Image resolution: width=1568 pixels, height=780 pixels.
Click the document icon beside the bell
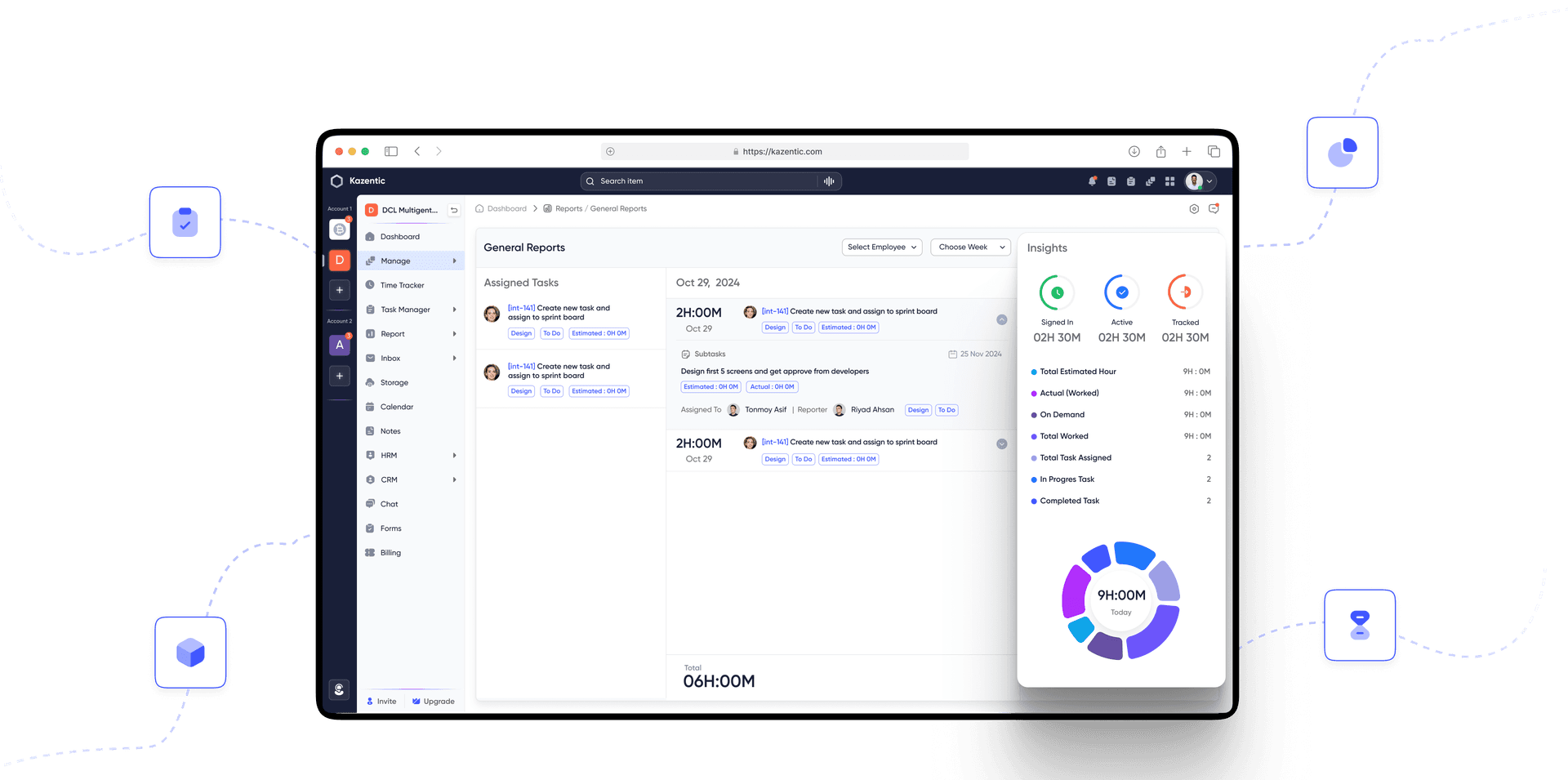[1111, 181]
